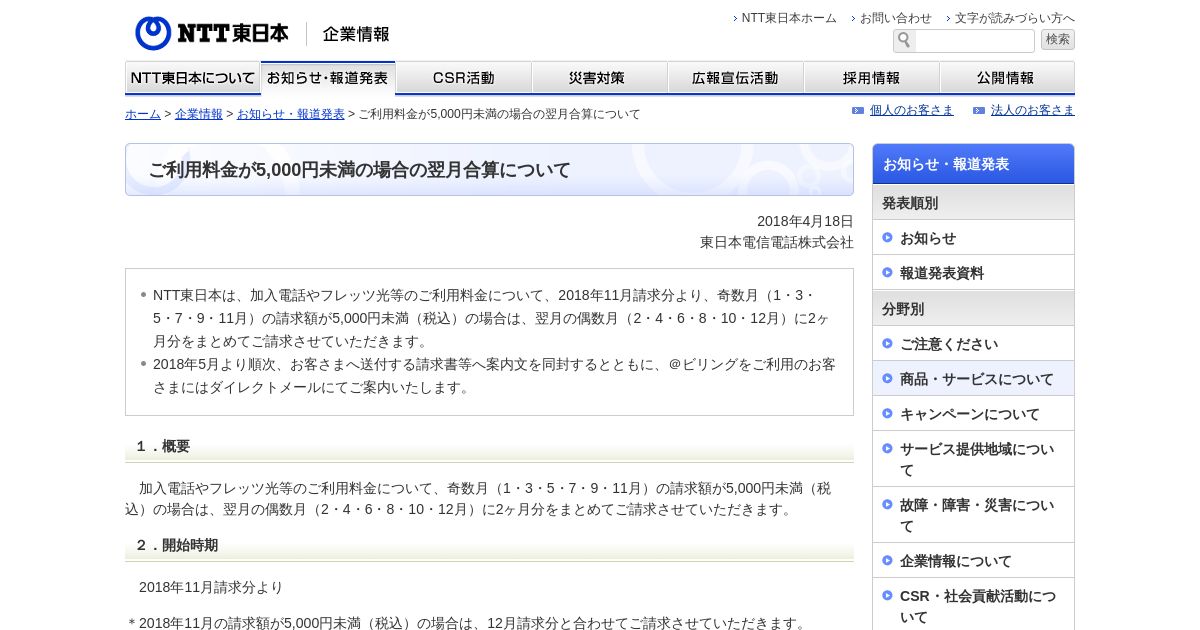This screenshot has height=630, width=1200.
Task: Click the page title ご利用料金が5,000円未満の場合の翌月合算について
Action: click(359, 170)
